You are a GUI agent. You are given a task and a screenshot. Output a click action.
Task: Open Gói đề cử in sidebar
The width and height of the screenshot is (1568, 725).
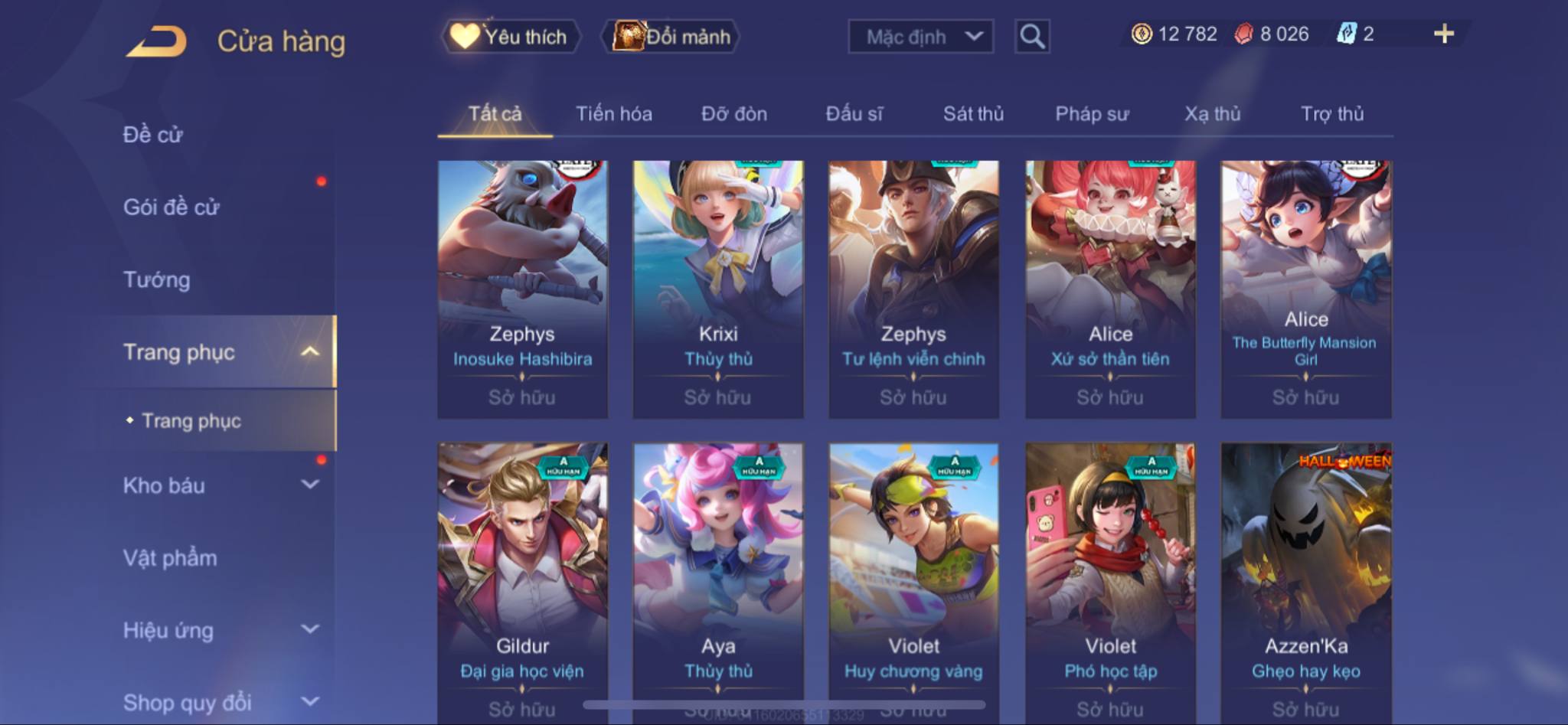[x=171, y=207]
